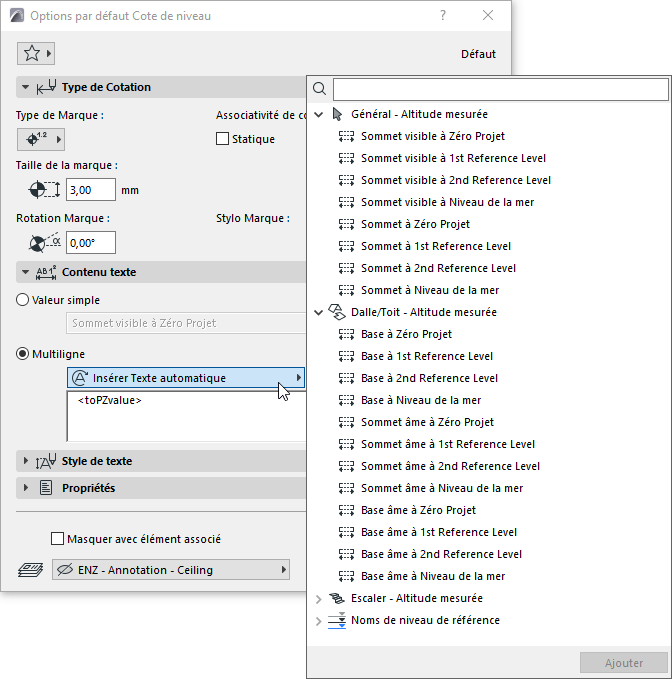Click the Noms de niveau de référence icon
Screen dimensions: 672x679
[x=337, y=621]
